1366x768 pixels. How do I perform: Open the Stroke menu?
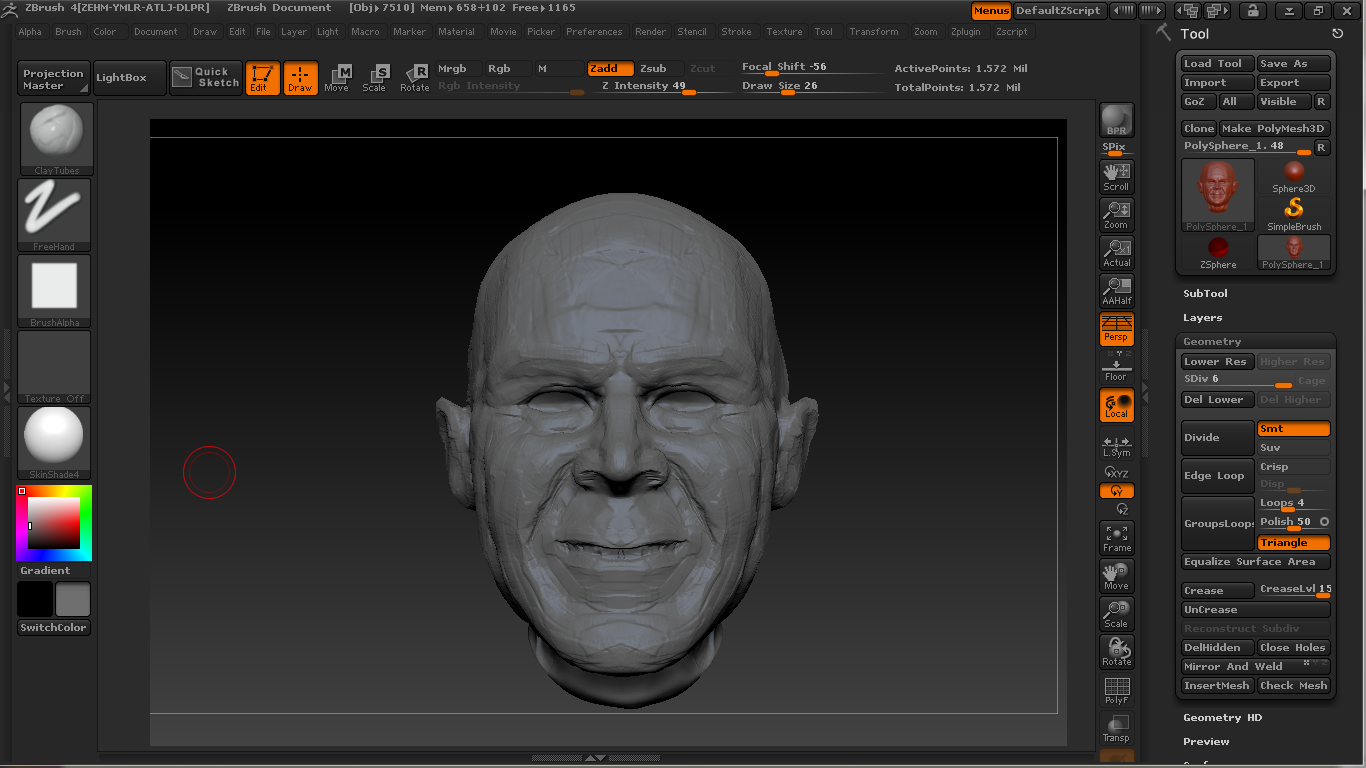coord(736,32)
